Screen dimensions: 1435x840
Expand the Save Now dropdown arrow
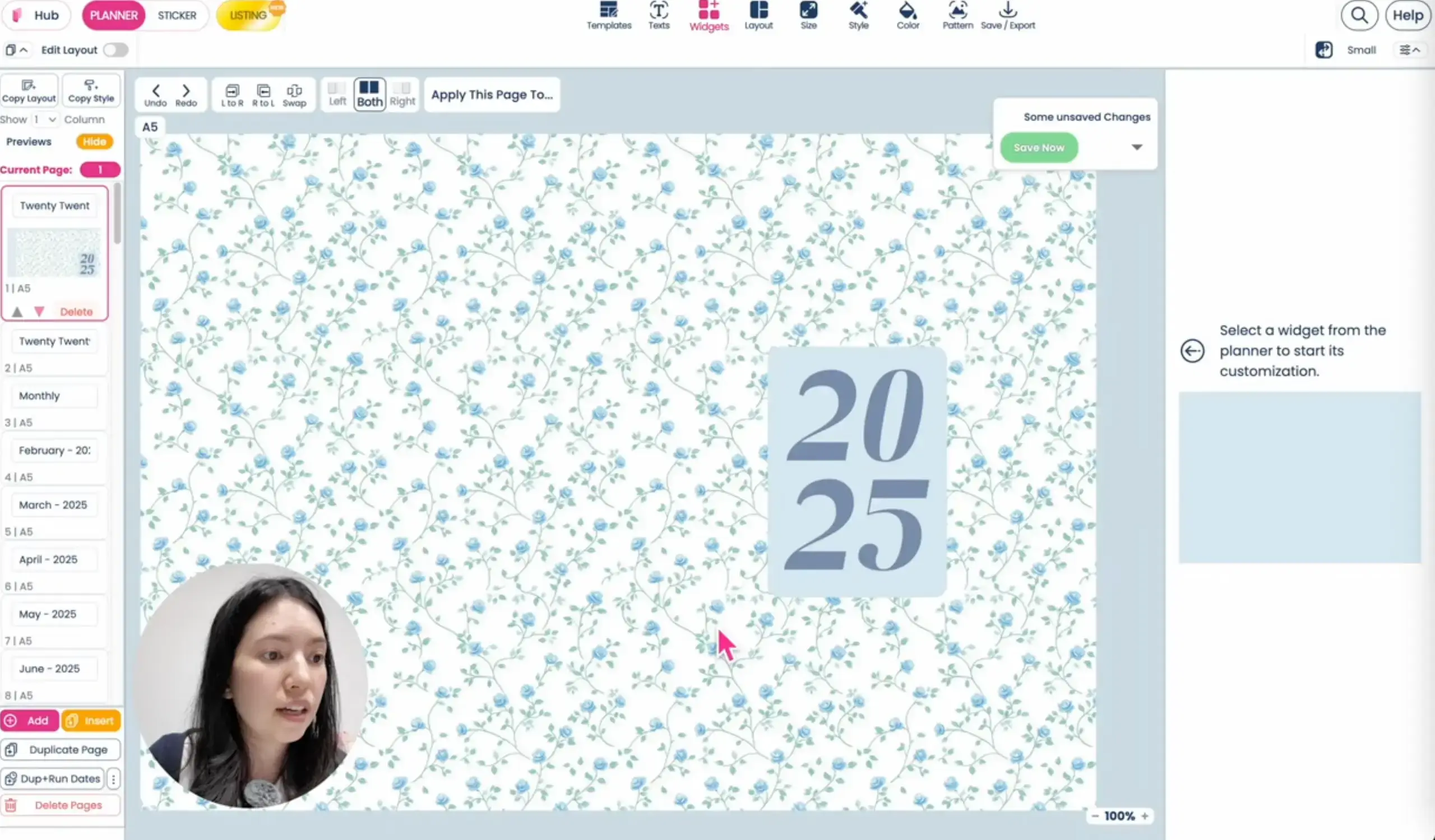click(1137, 147)
